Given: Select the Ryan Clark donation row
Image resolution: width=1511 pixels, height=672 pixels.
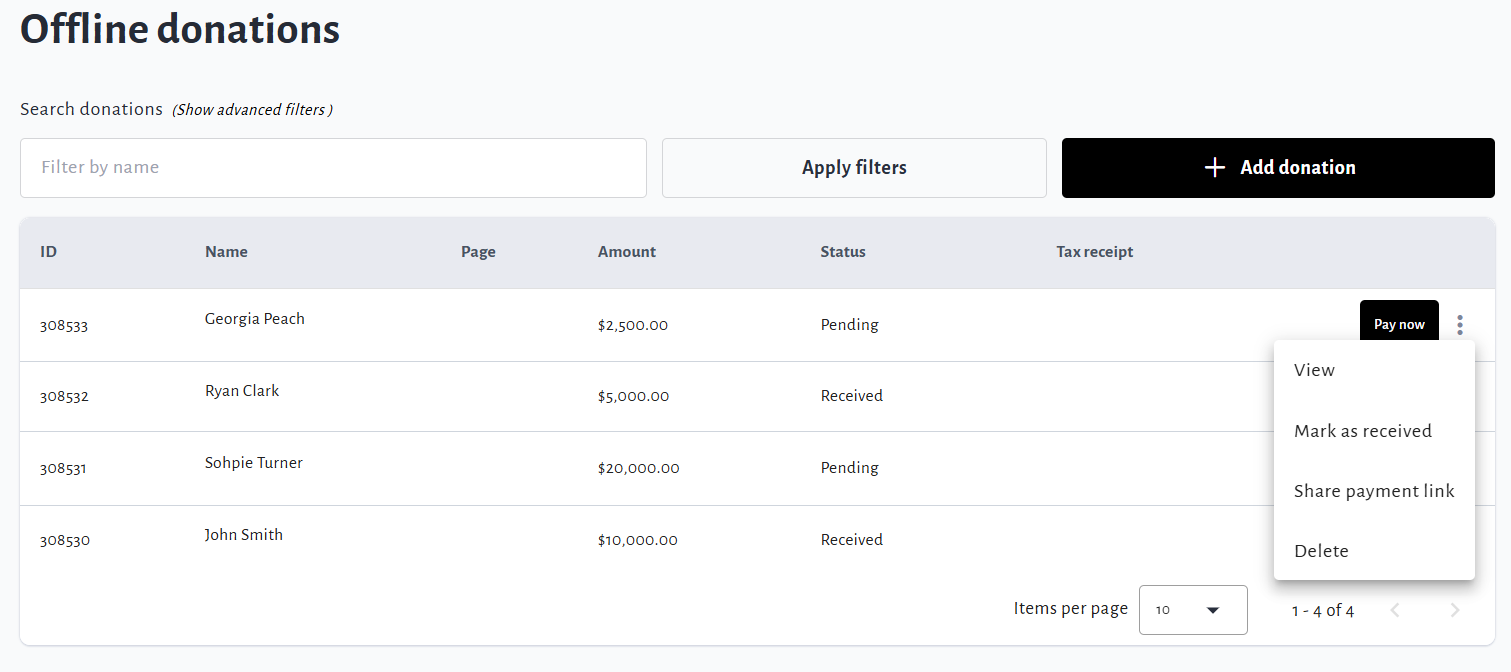Looking at the screenshot, I should pyautogui.click(x=242, y=391).
